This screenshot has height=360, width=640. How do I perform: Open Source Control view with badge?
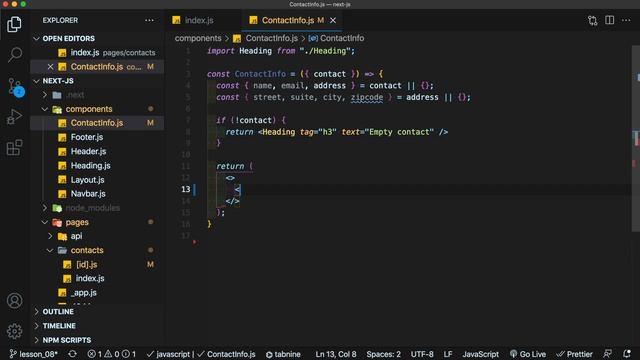15,87
